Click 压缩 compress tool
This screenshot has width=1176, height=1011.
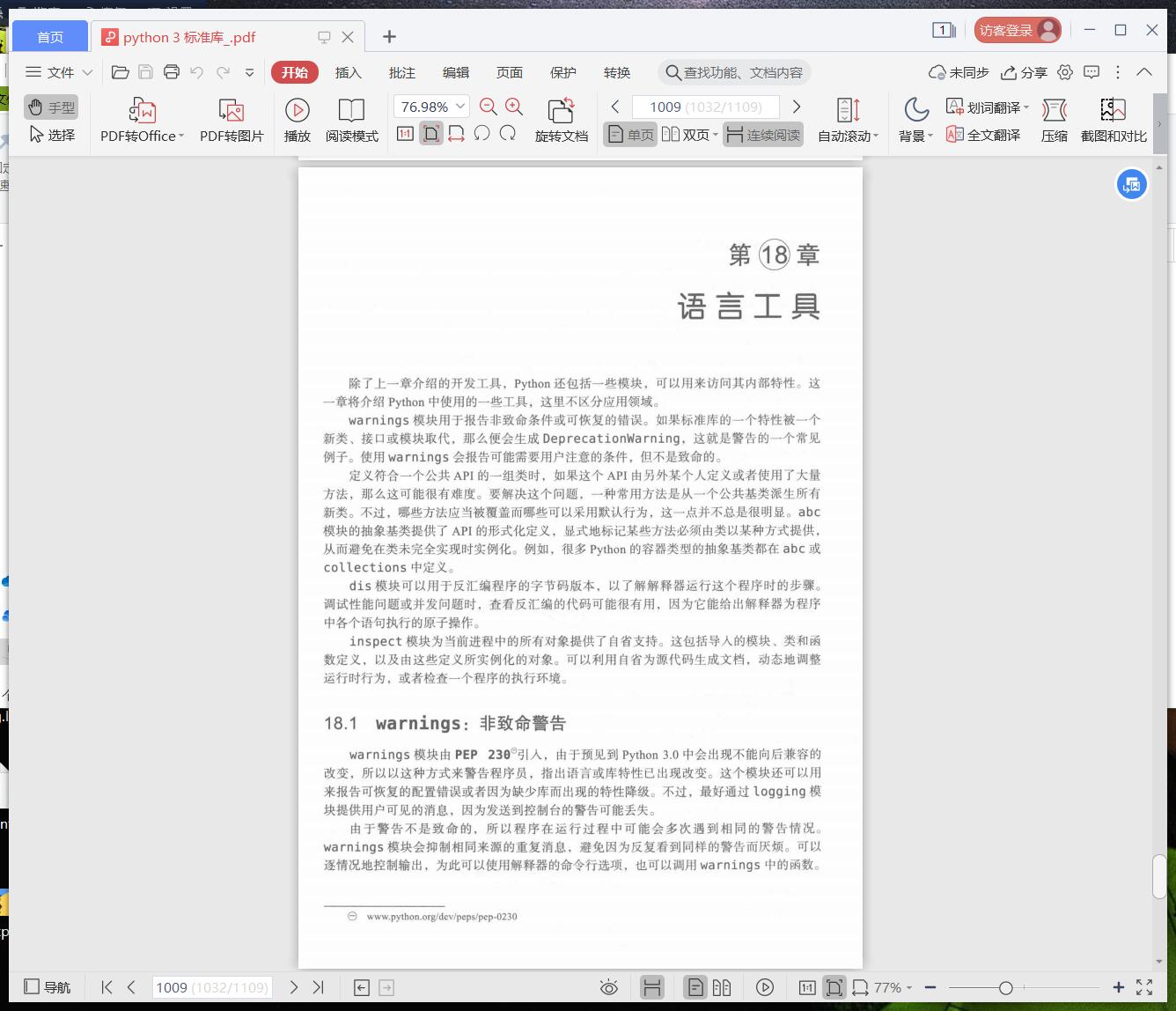(1054, 121)
